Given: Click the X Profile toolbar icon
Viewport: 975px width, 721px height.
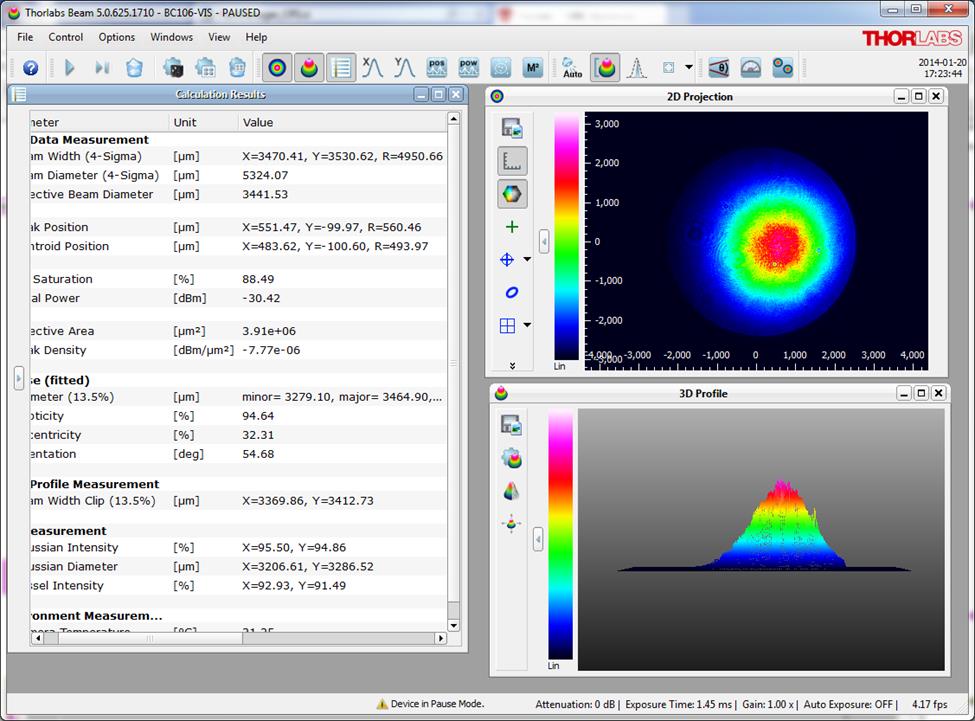Looking at the screenshot, I should click(372, 68).
